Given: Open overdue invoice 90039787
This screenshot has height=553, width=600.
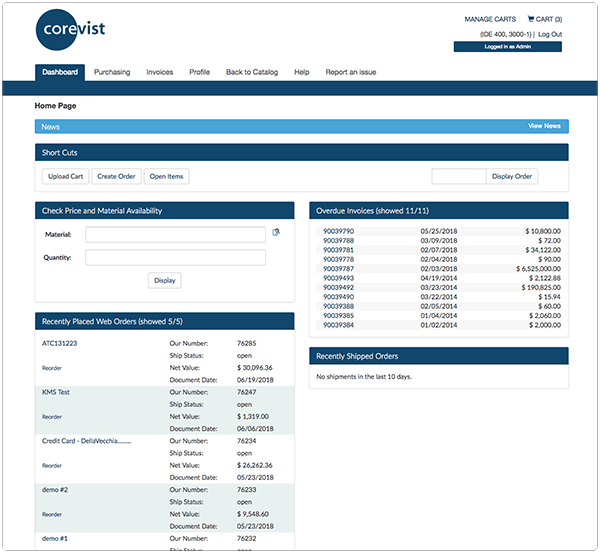Looking at the screenshot, I should tap(338, 269).
